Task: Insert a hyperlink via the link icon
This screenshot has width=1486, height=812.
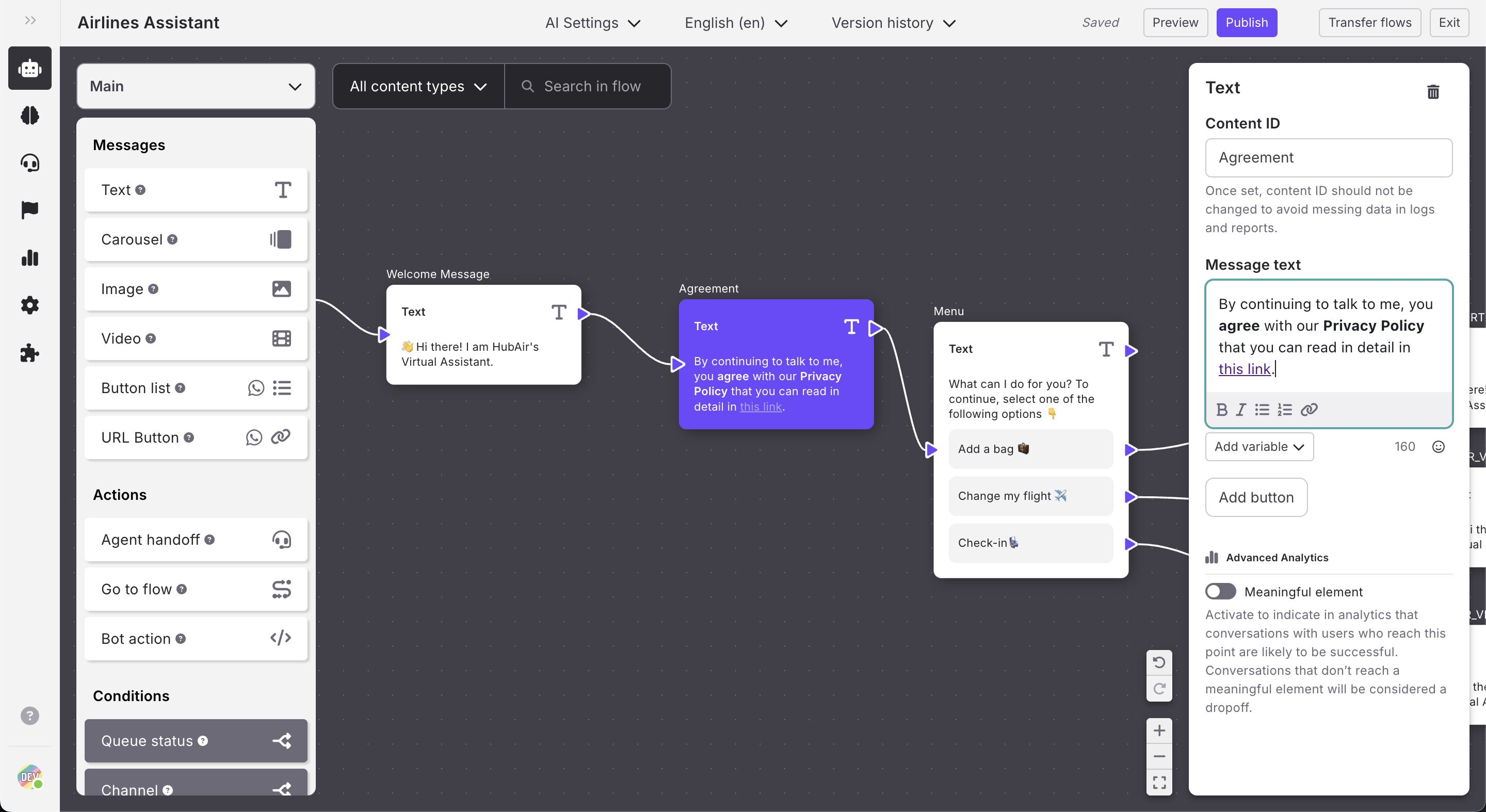Action: pyautogui.click(x=1309, y=410)
